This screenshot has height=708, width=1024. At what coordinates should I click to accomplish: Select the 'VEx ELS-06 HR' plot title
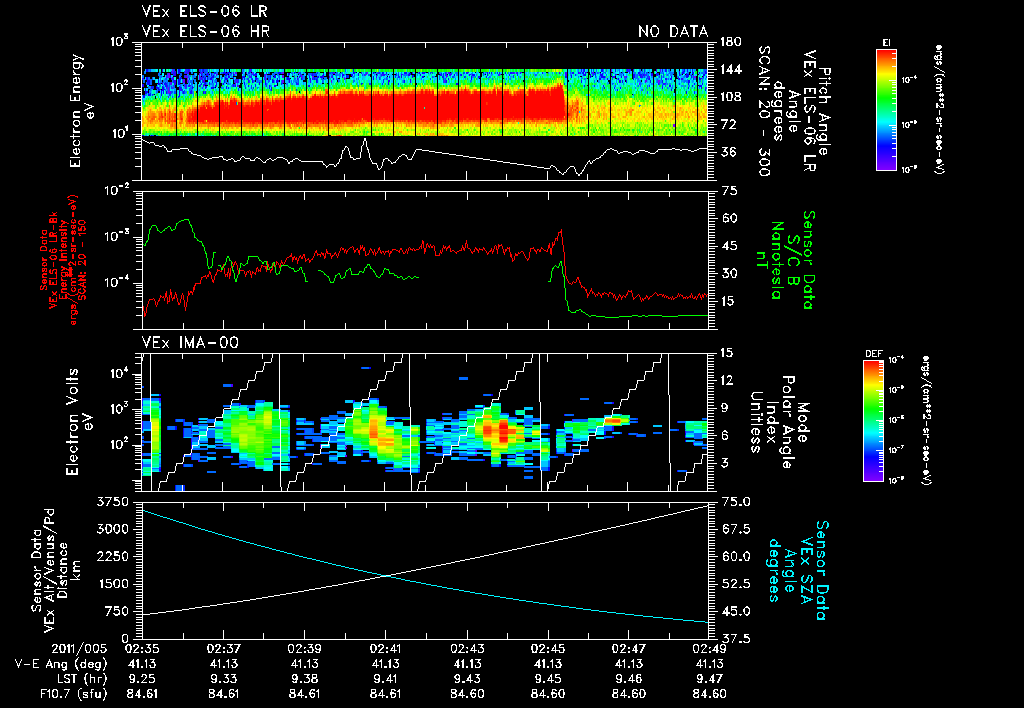pos(206,31)
